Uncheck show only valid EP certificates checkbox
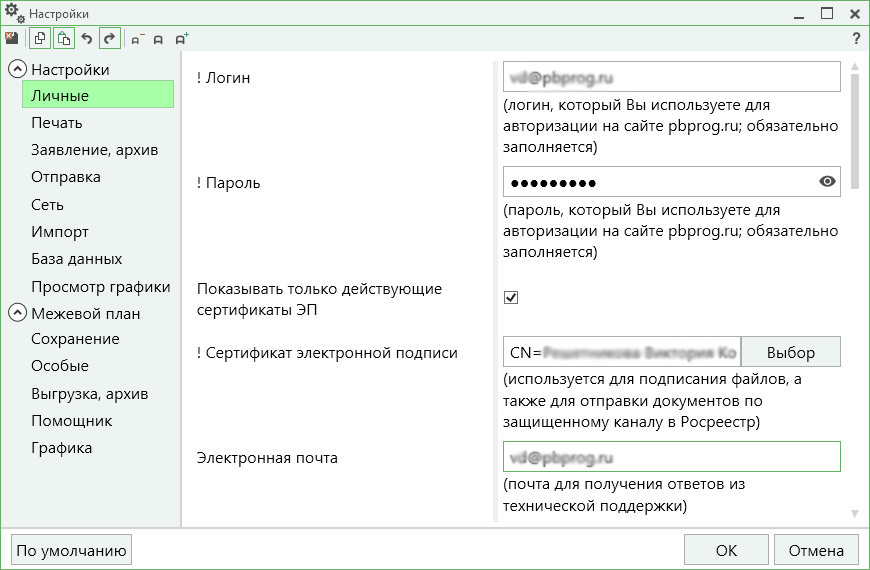Image resolution: width=870 pixels, height=570 pixels. (x=511, y=297)
